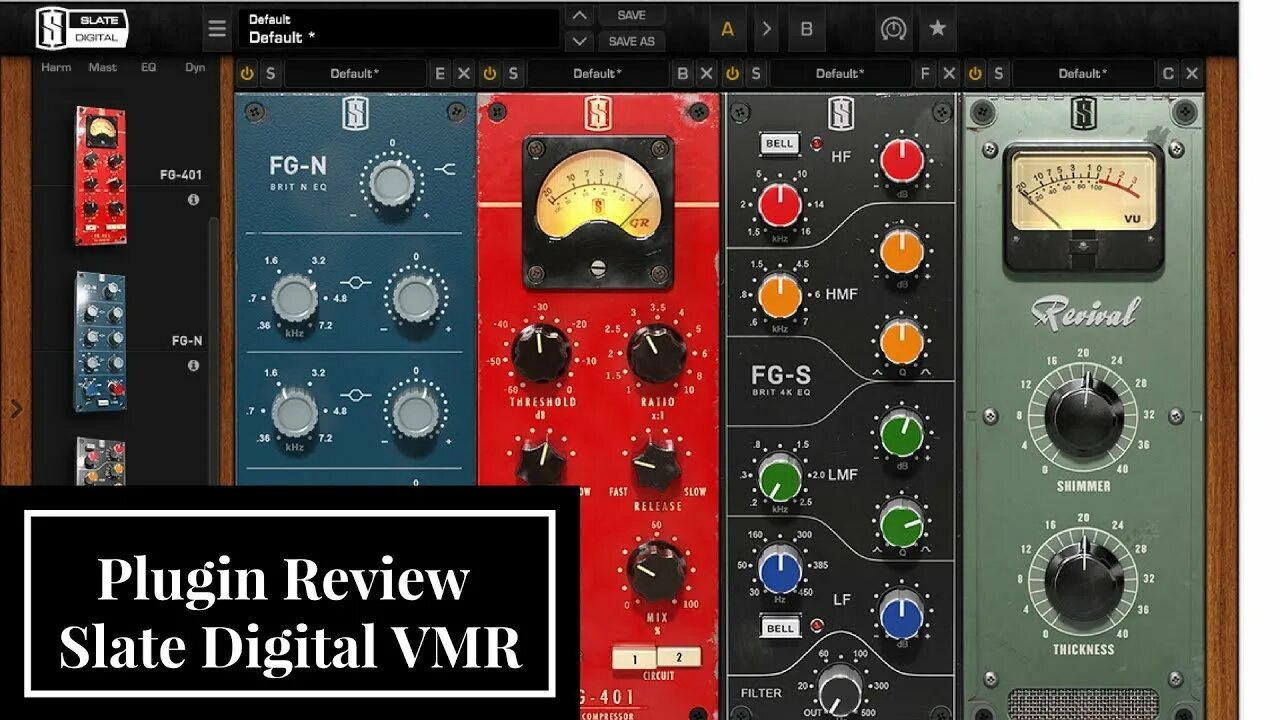1280x720 pixels.
Task: Remove the FG-N module with its X
Action: click(463, 73)
